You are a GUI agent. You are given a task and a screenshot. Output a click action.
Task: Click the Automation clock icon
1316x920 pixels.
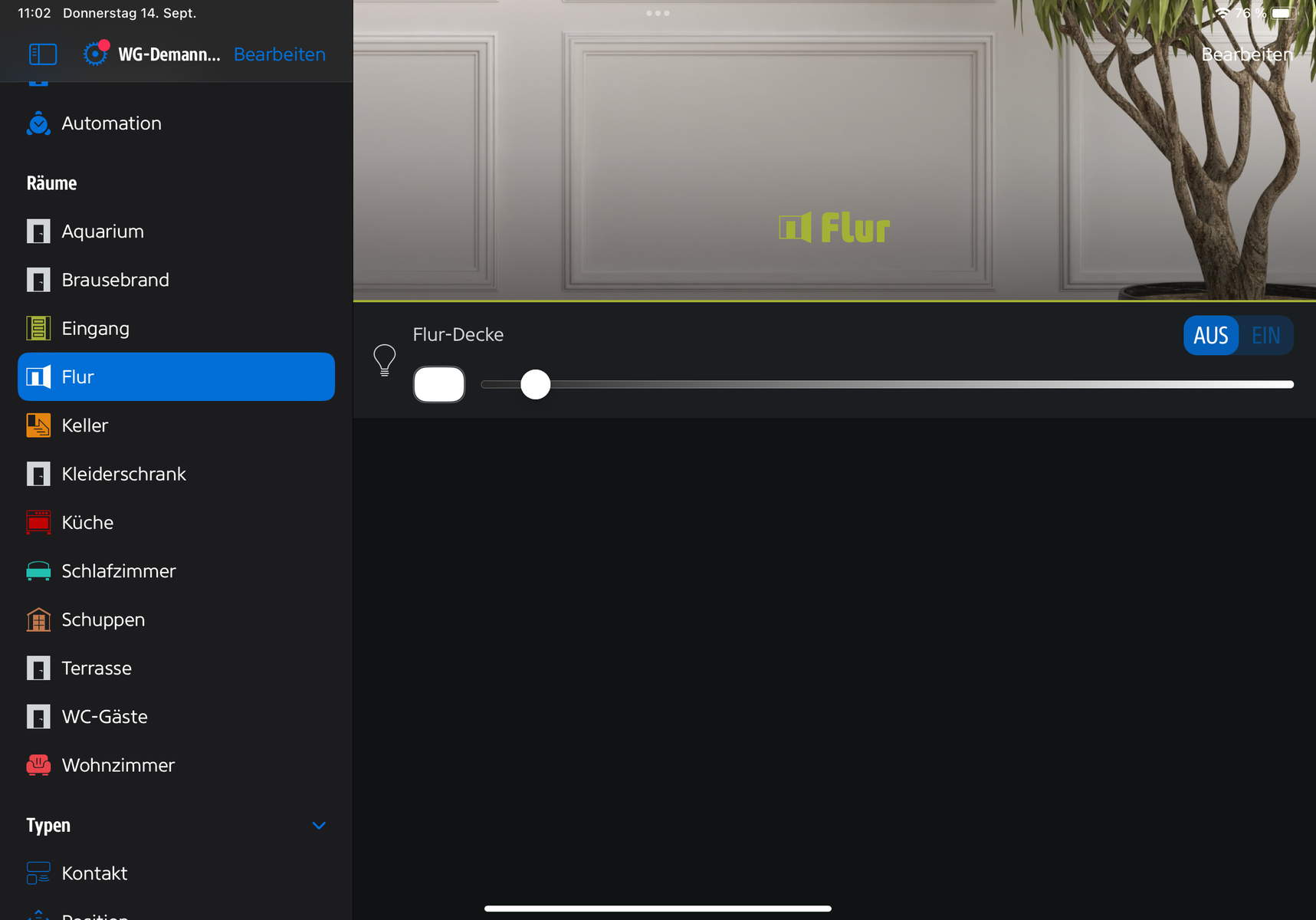pos(38,123)
